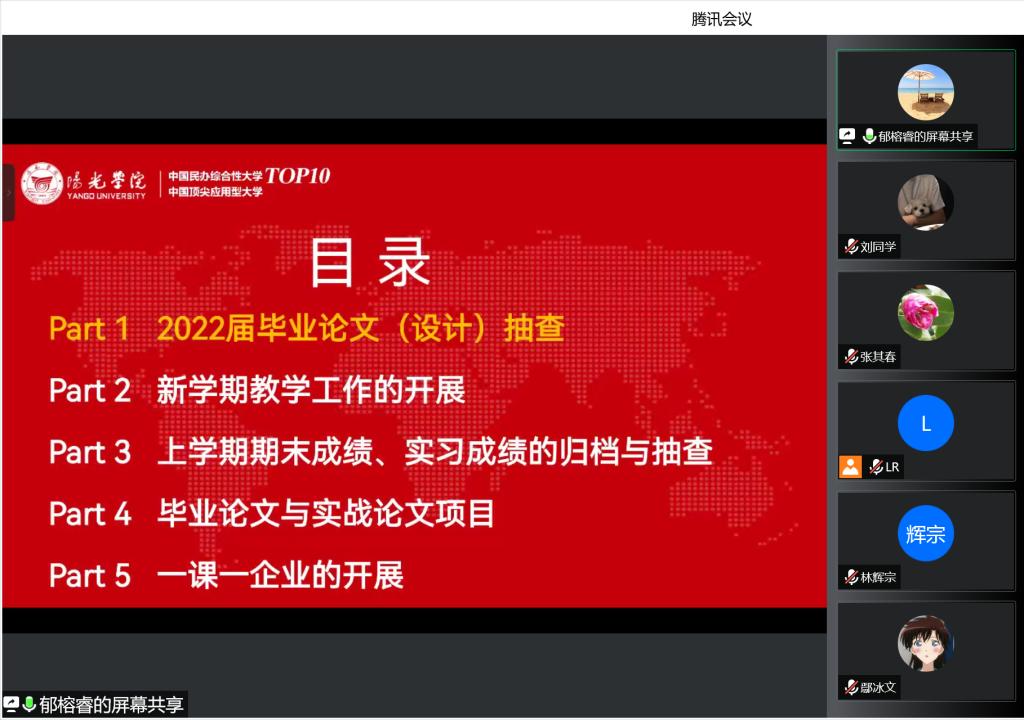
Task: Select 刘同学's white dog avatar
Action: tap(925, 202)
